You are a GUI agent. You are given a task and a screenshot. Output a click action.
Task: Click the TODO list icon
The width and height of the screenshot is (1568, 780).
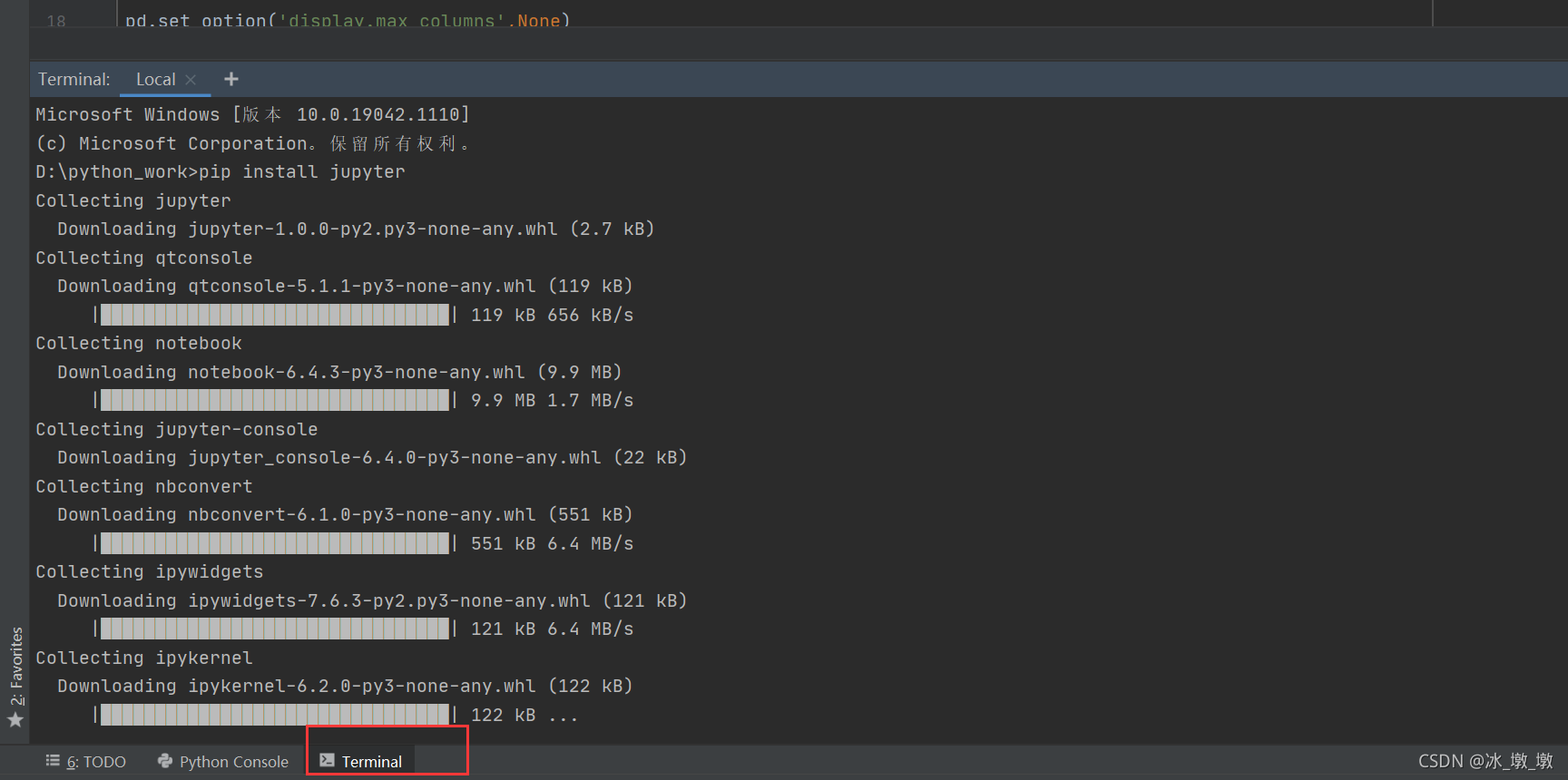[x=53, y=761]
